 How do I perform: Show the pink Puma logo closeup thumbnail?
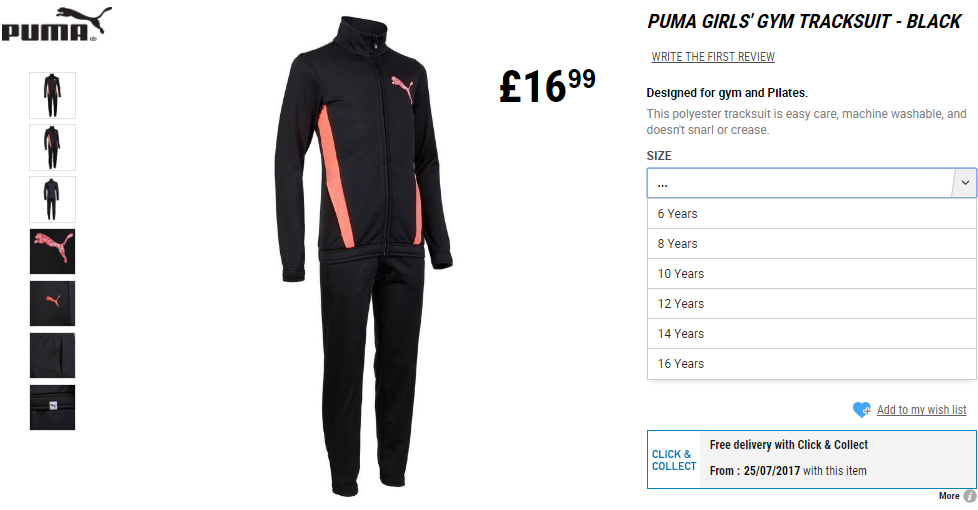[x=52, y=251]
